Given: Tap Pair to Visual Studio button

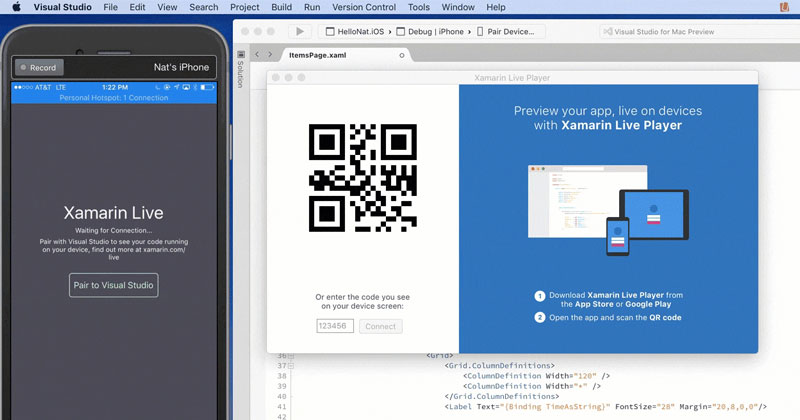Looking at the screenshot, I should (113, 285).
